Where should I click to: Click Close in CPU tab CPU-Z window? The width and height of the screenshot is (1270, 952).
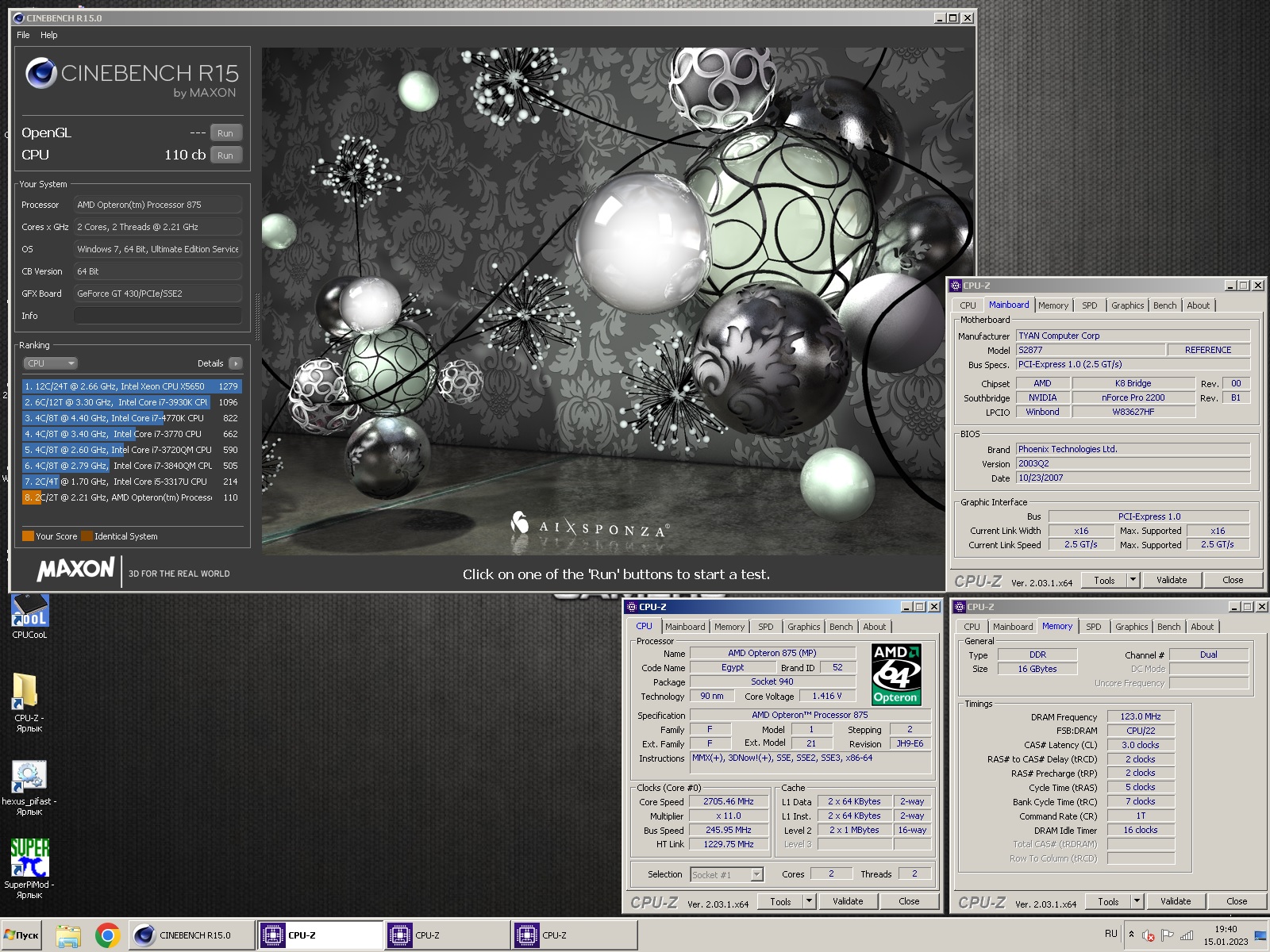click(x=909, y=901)
